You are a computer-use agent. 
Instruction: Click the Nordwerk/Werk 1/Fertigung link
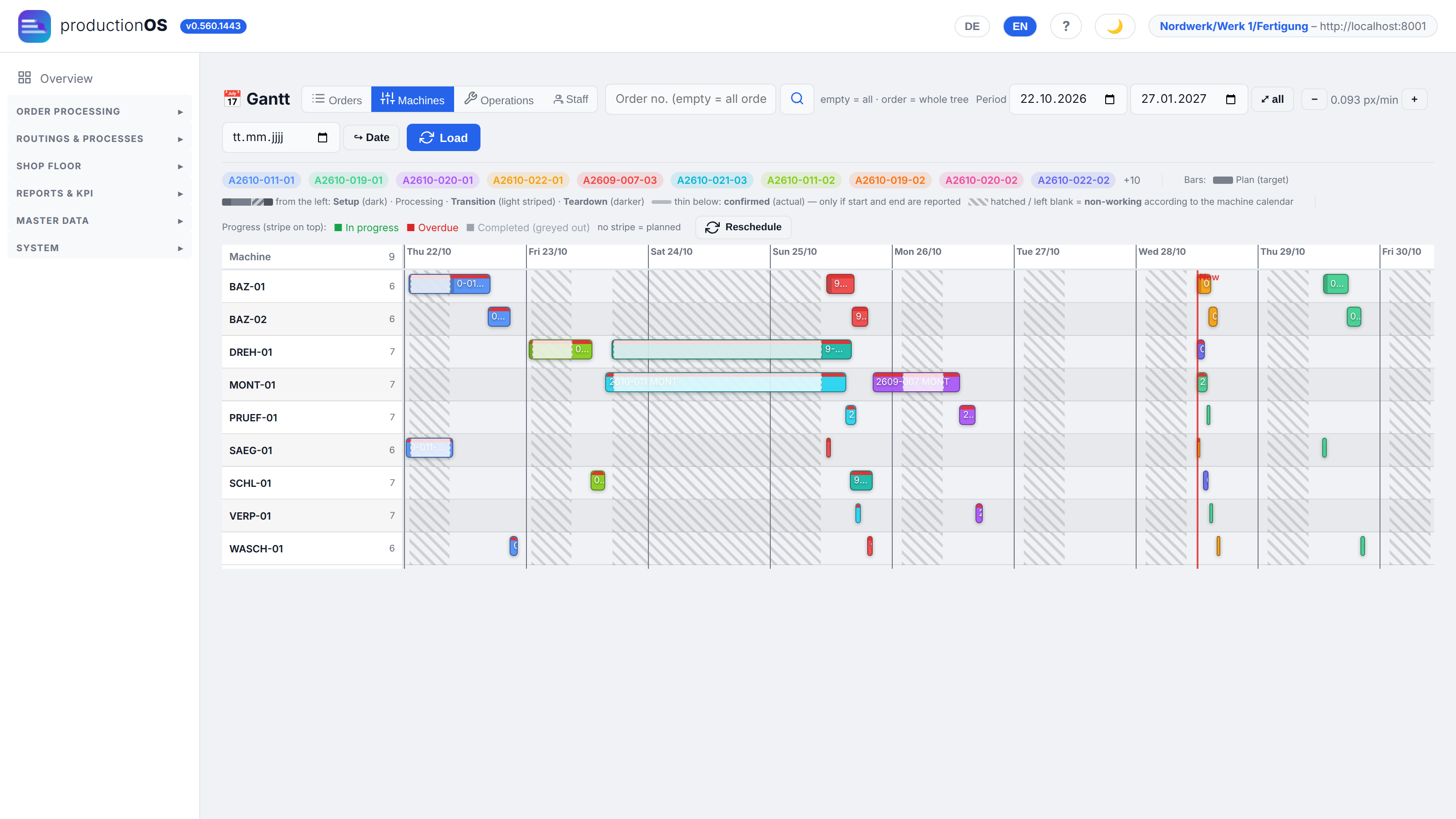1234,26
